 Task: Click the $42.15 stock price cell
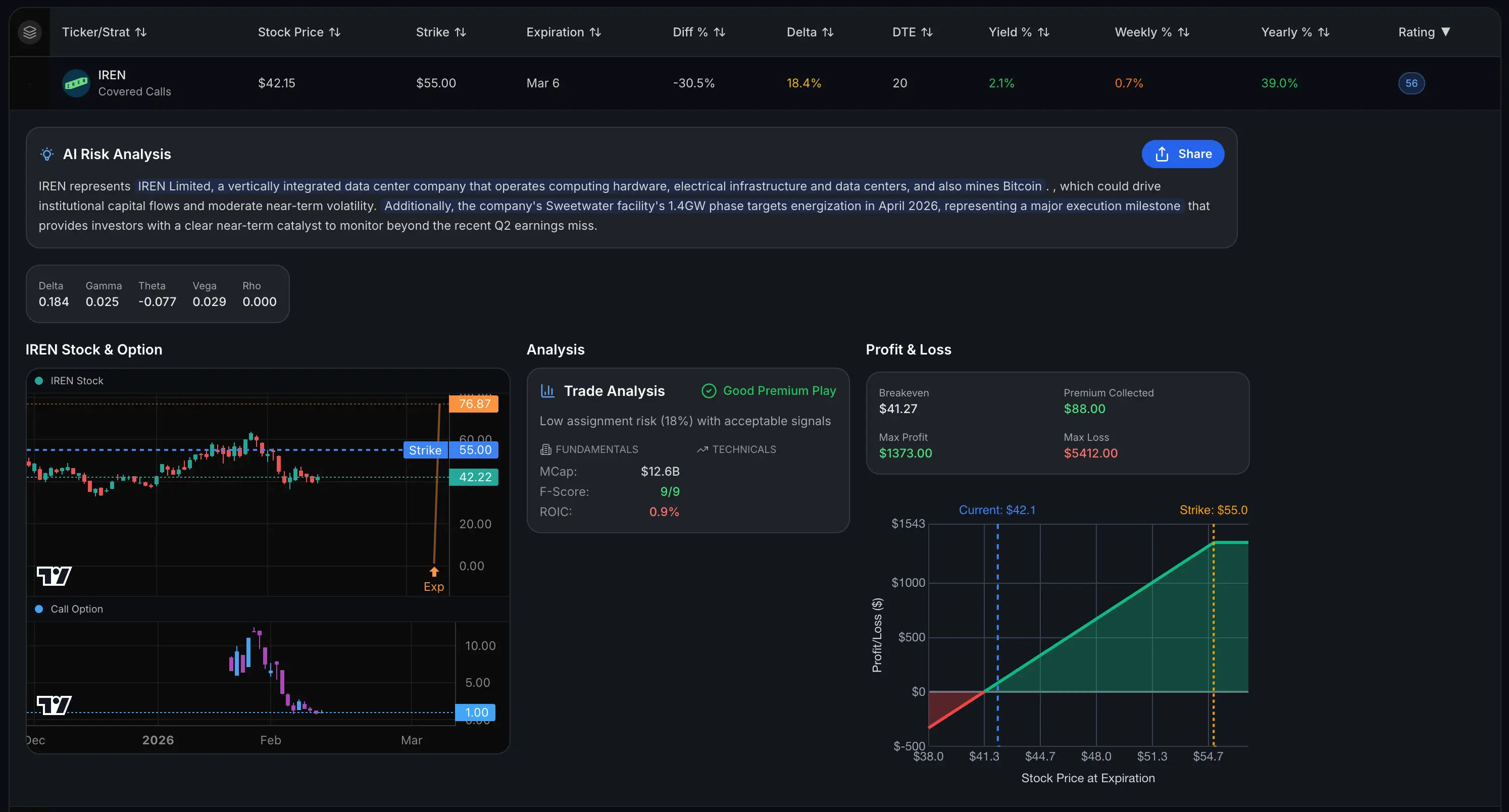point(276,83)
